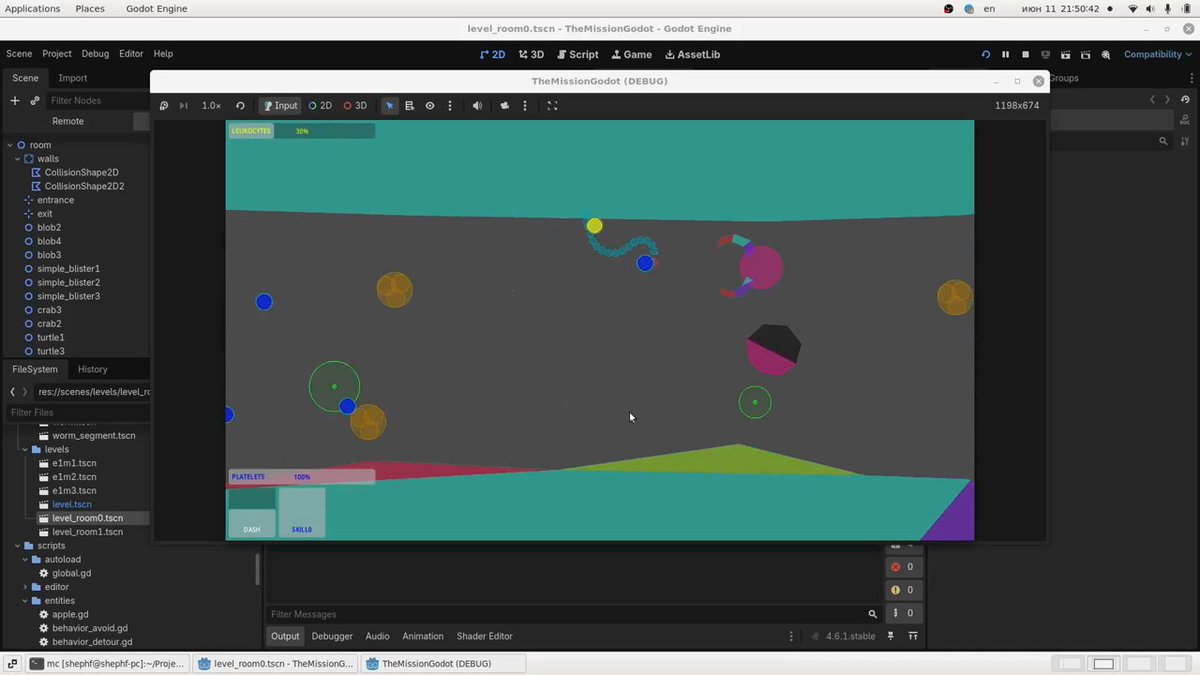Viewport: 1200px width, 675px height.
Task: Collapse the walls node in scene tree
Action: click(x=17, y=159)
